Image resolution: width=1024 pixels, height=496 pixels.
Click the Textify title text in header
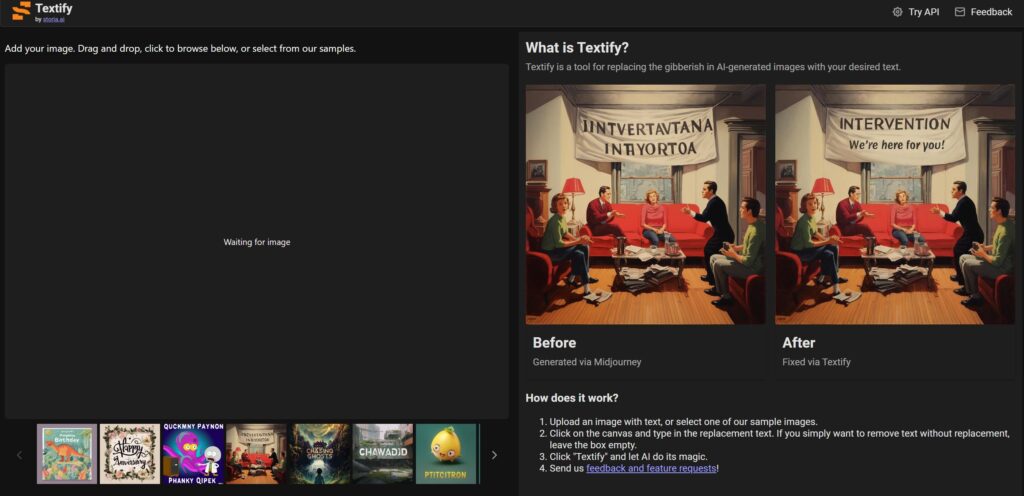(54, 8)
